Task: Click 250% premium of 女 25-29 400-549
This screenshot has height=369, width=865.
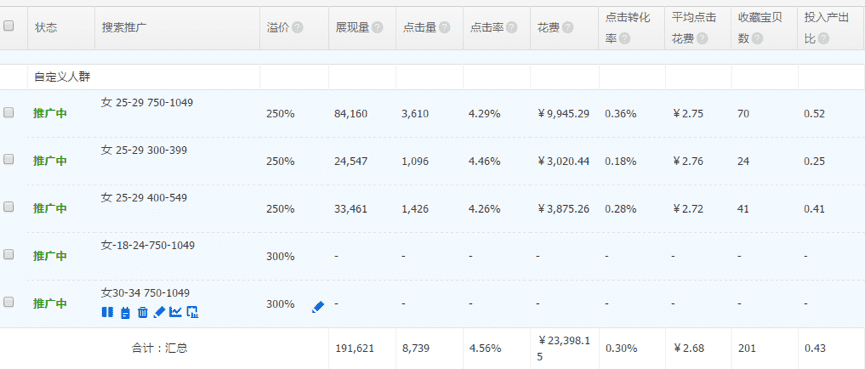Action: [280, 209]
